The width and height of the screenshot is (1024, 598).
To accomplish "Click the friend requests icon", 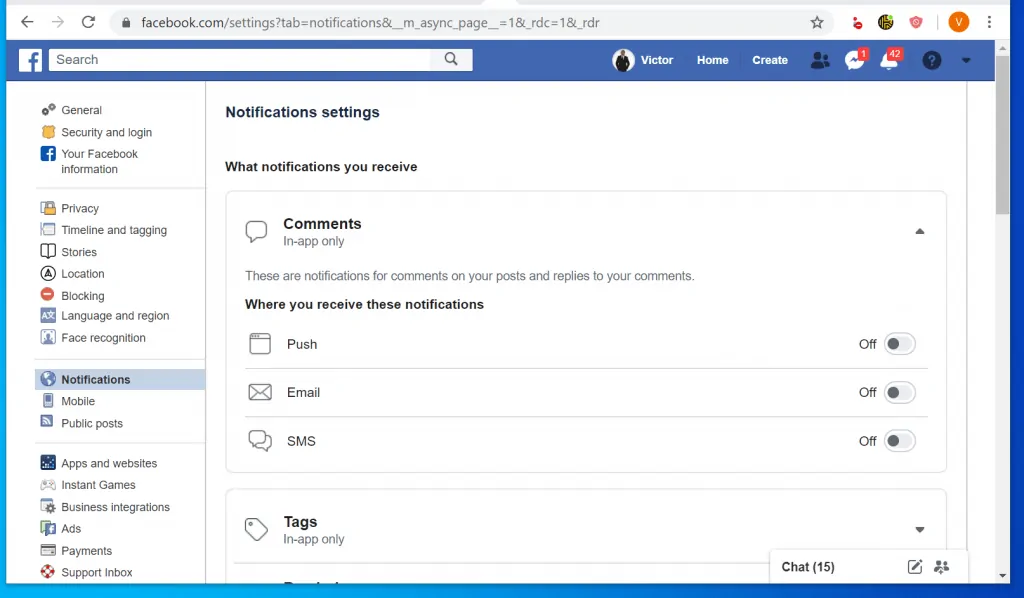I will click(820, 60).
